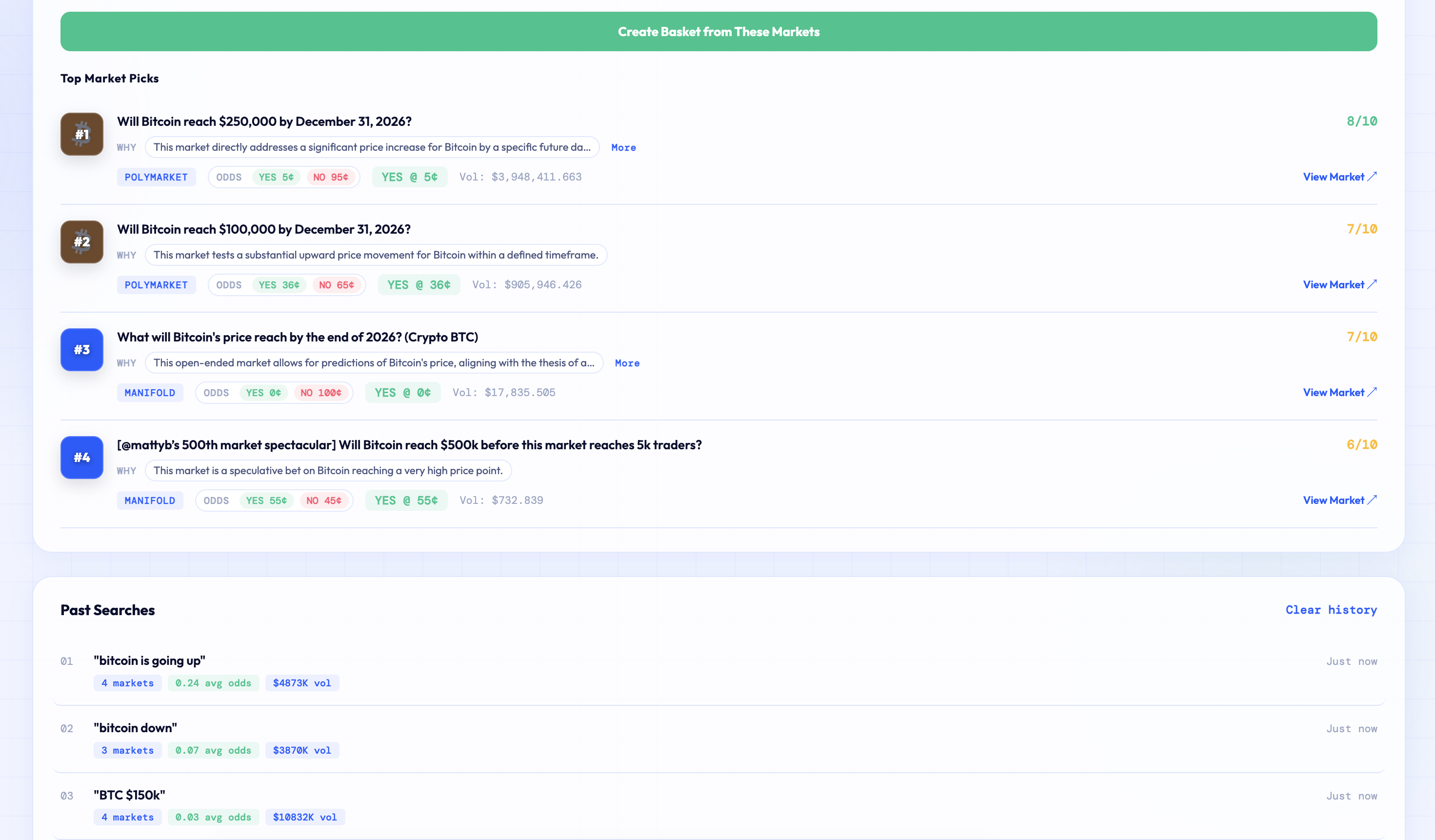Click Create Basket from These Markets button
Image resolution: width=1435 pixels, height=840 pixels.
click(x=718, y=32)
